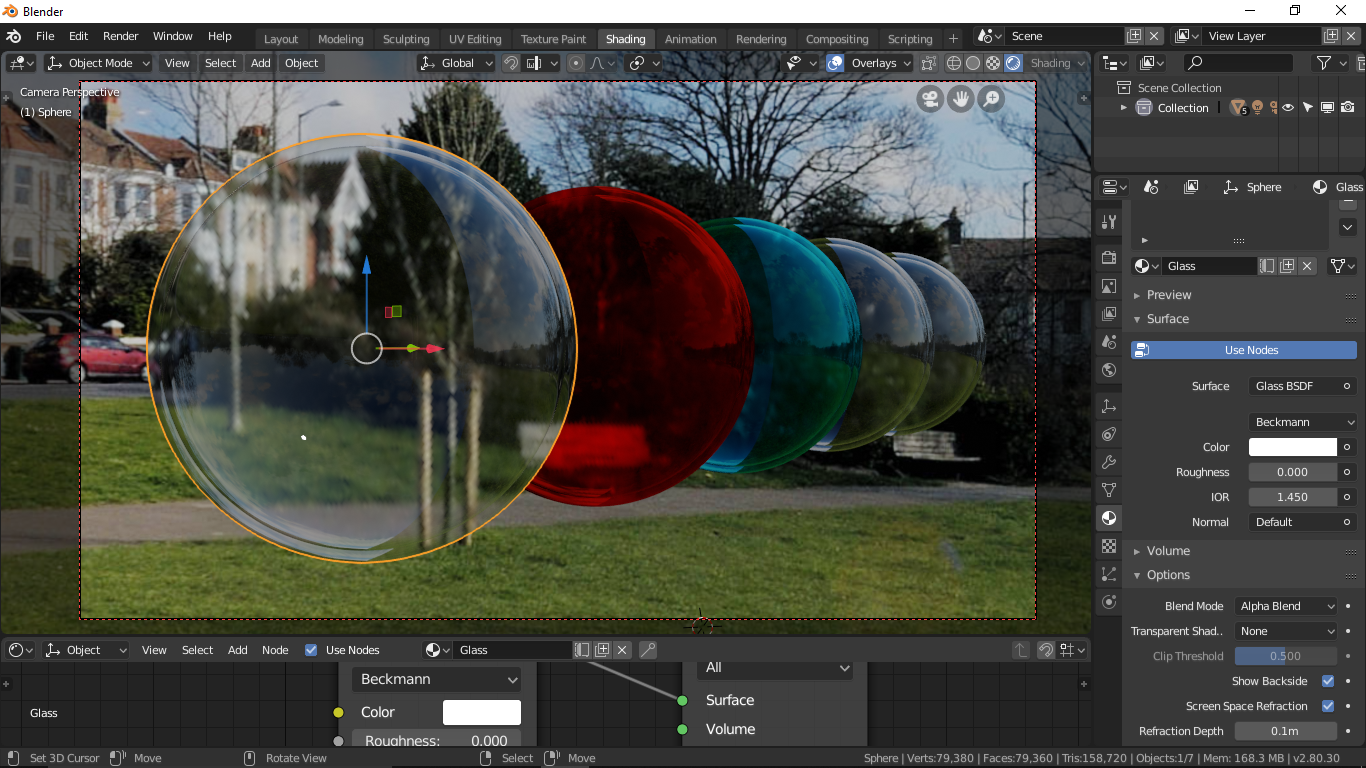Open the Object Mode dropdown

point(98,63)
